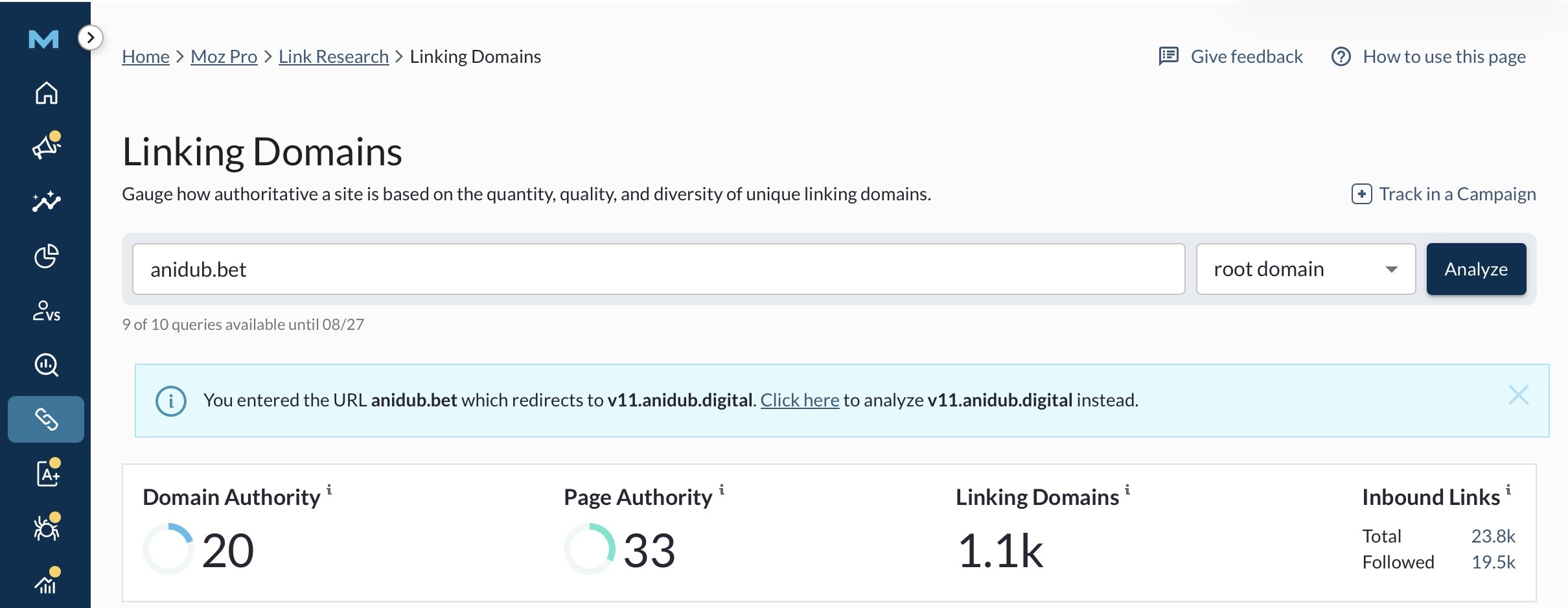Click the Page Authority gauge ring
This screenshot has width=1568, height=608.
pyautogui.click(x=589, y=549)
